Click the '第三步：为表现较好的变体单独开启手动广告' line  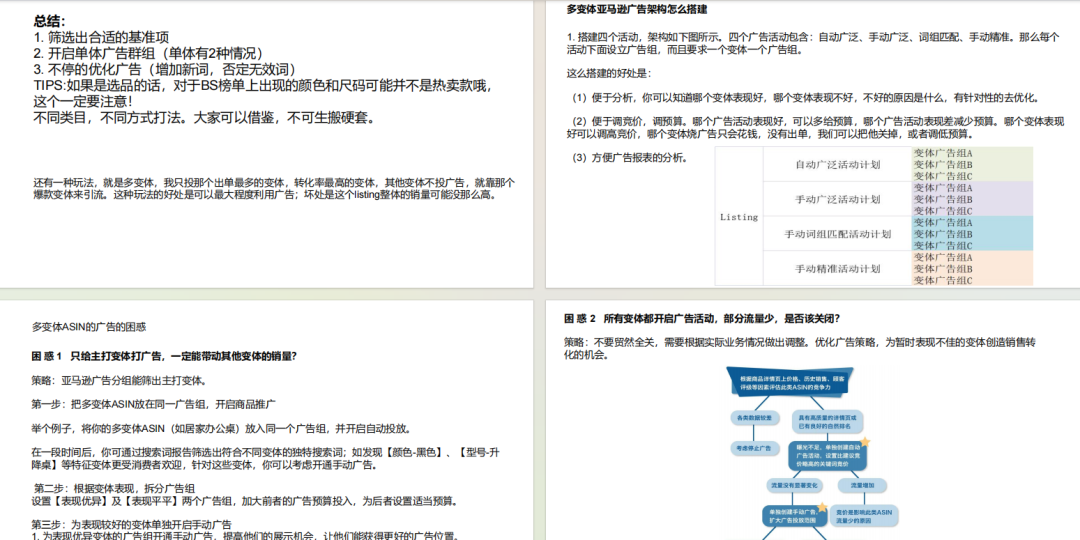pos(132,524)
